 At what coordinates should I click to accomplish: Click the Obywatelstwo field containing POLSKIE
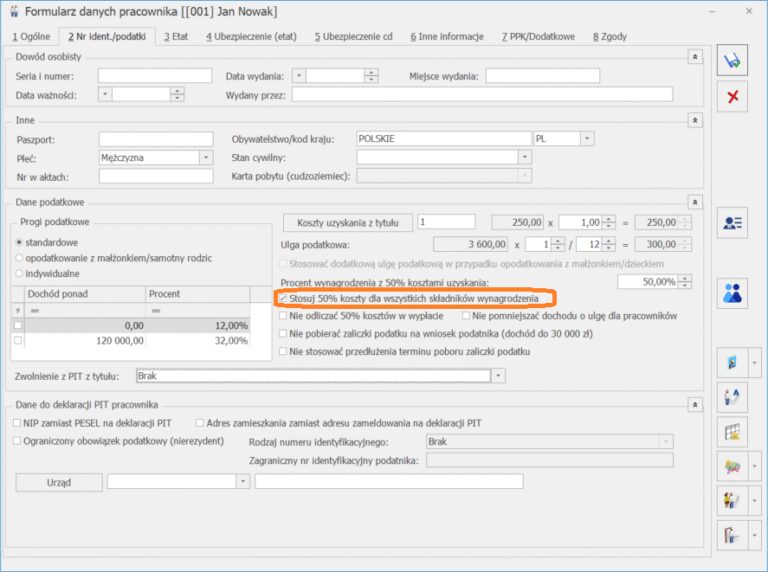coord(444,139)
